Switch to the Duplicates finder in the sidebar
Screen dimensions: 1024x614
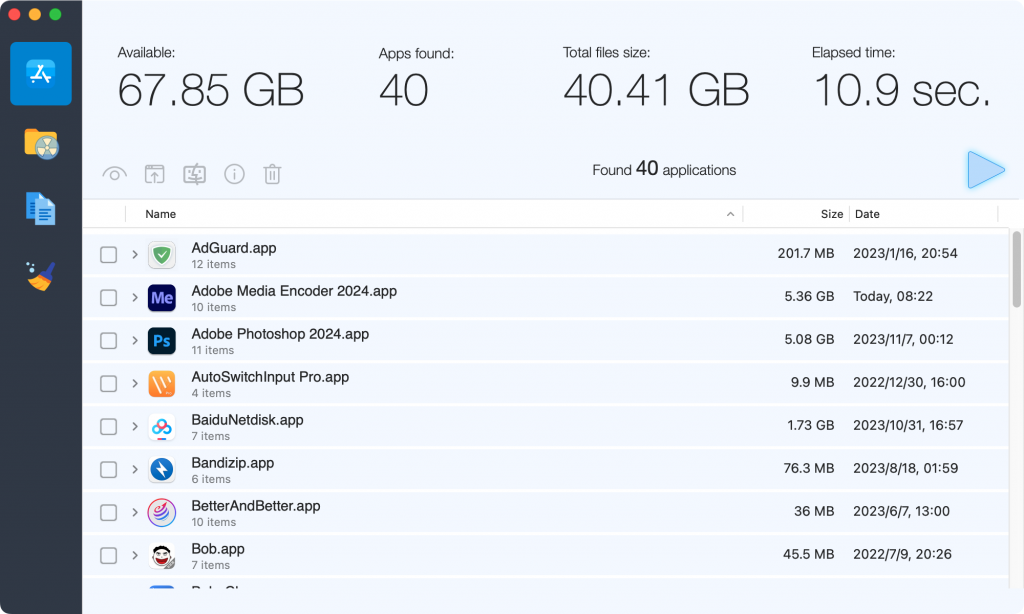tap(40, 208)
